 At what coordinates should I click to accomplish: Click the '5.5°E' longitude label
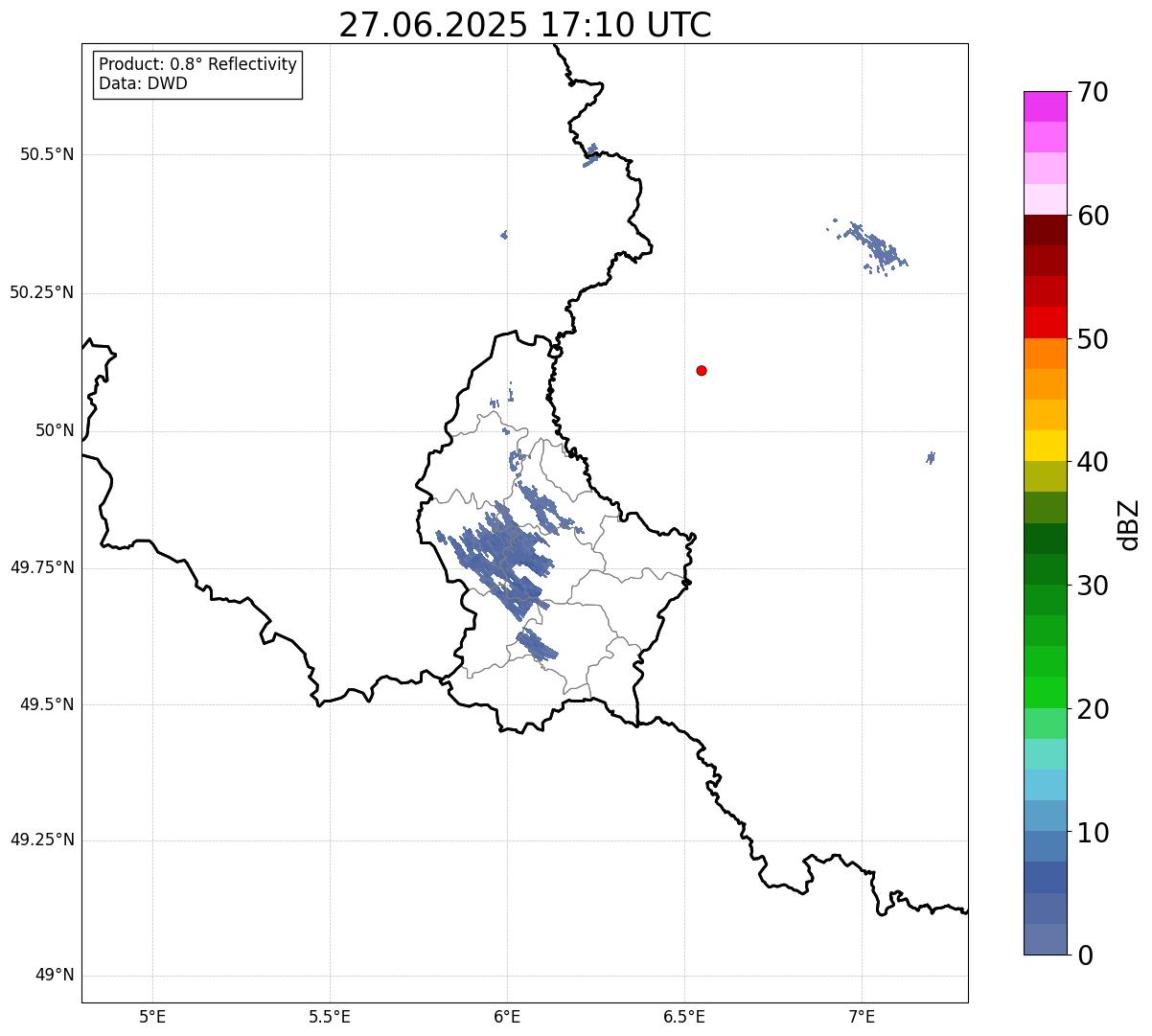[x=330, y=1016]
